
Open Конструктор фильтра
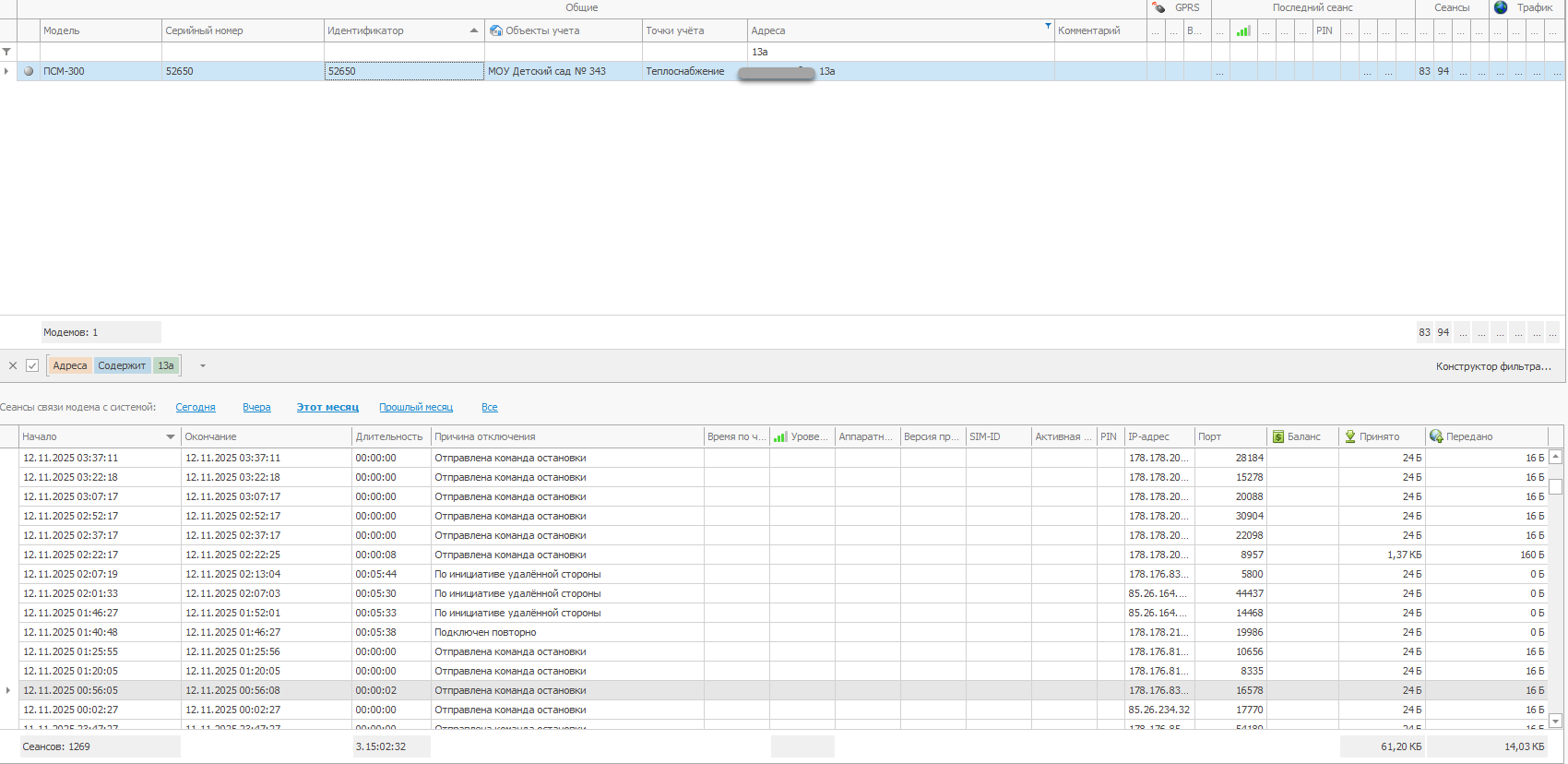1493,366
